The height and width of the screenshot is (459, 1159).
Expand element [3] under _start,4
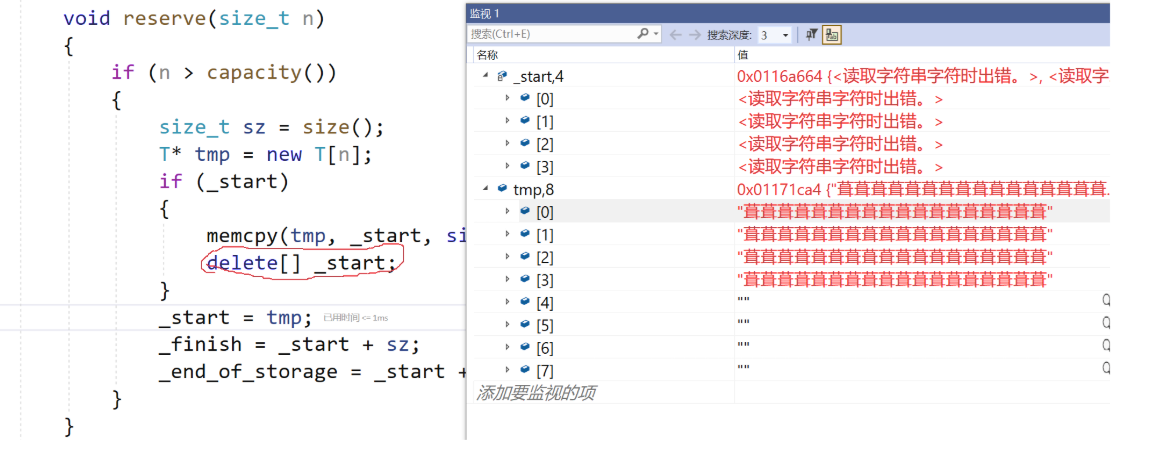tap(507, 166)
